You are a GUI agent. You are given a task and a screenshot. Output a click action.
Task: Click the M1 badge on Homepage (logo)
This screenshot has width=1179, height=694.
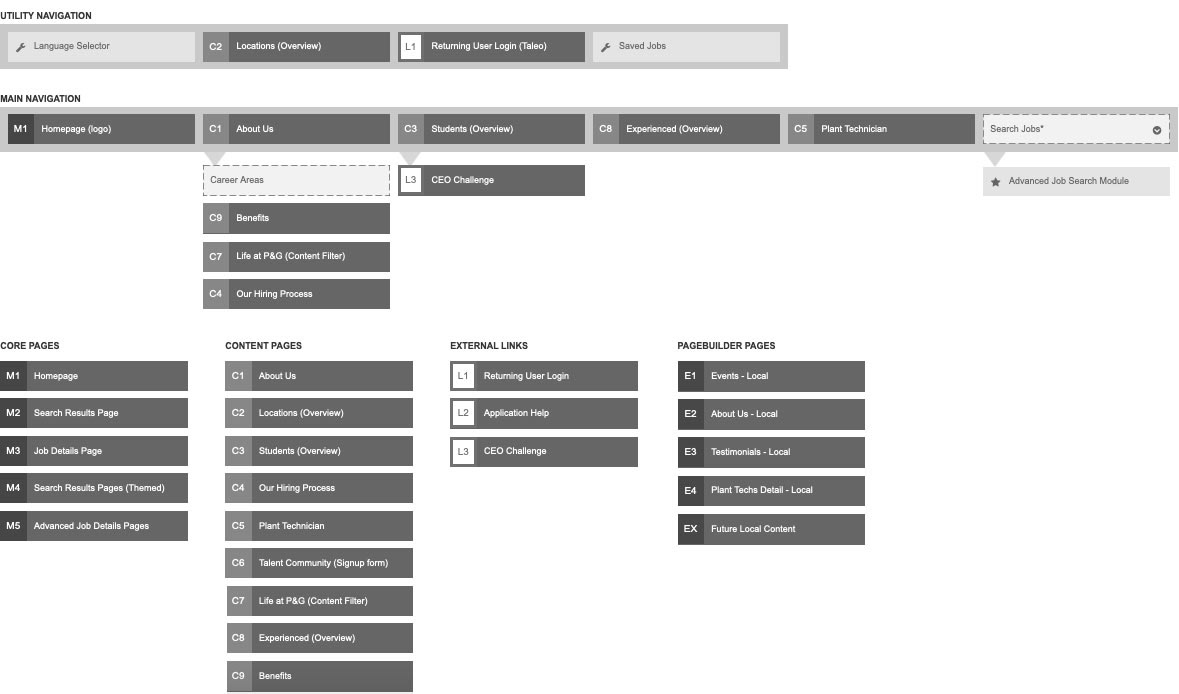tap(21, 129)
